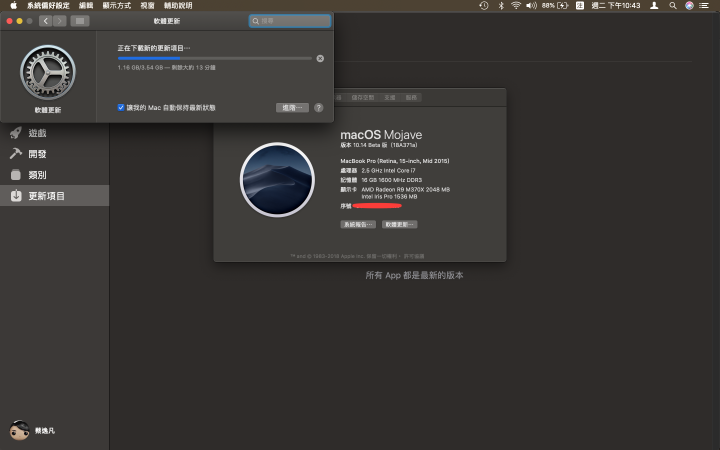
Task: Click the 軟體更新 button in About This Mac
Action: (399, 225)
